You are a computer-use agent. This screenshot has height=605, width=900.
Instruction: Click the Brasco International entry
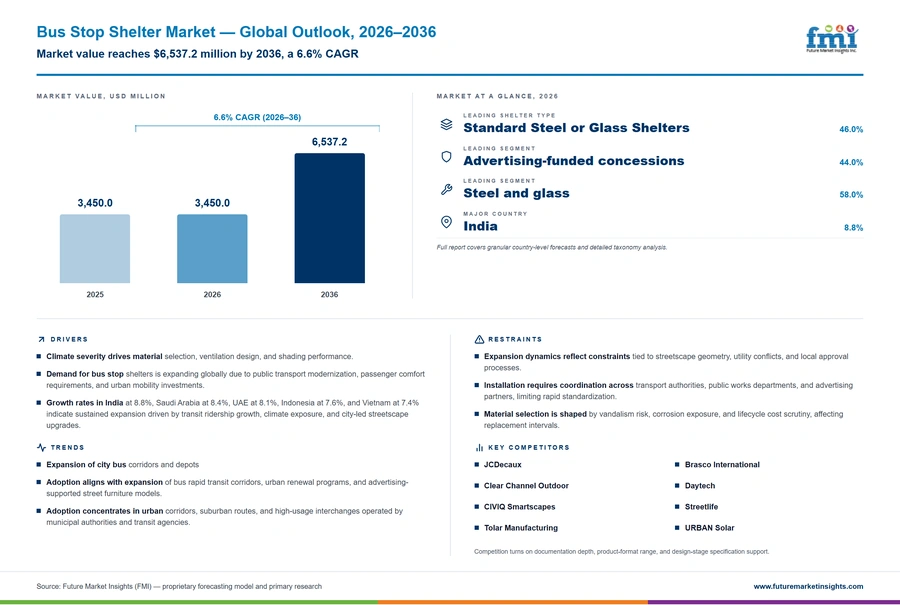721,464
